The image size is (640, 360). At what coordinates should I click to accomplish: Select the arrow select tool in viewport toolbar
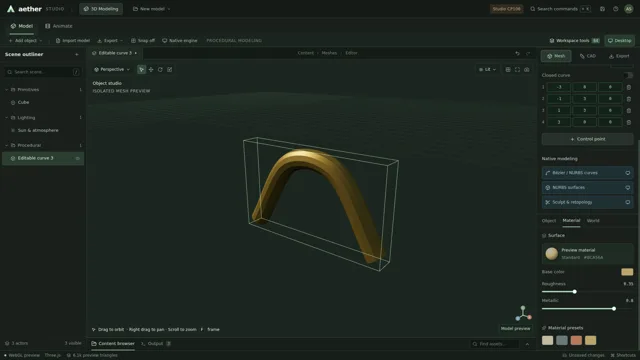point(141,70)
